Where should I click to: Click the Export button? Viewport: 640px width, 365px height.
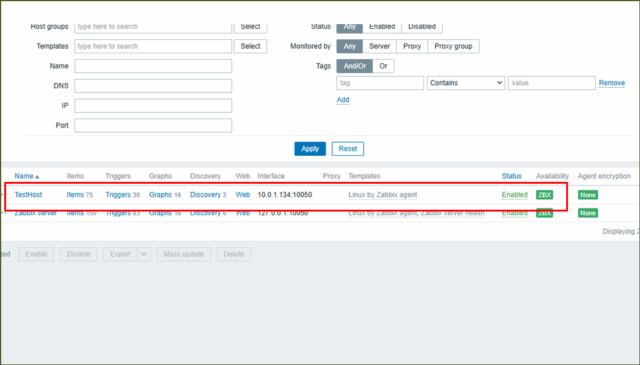[x=120, y=254]
